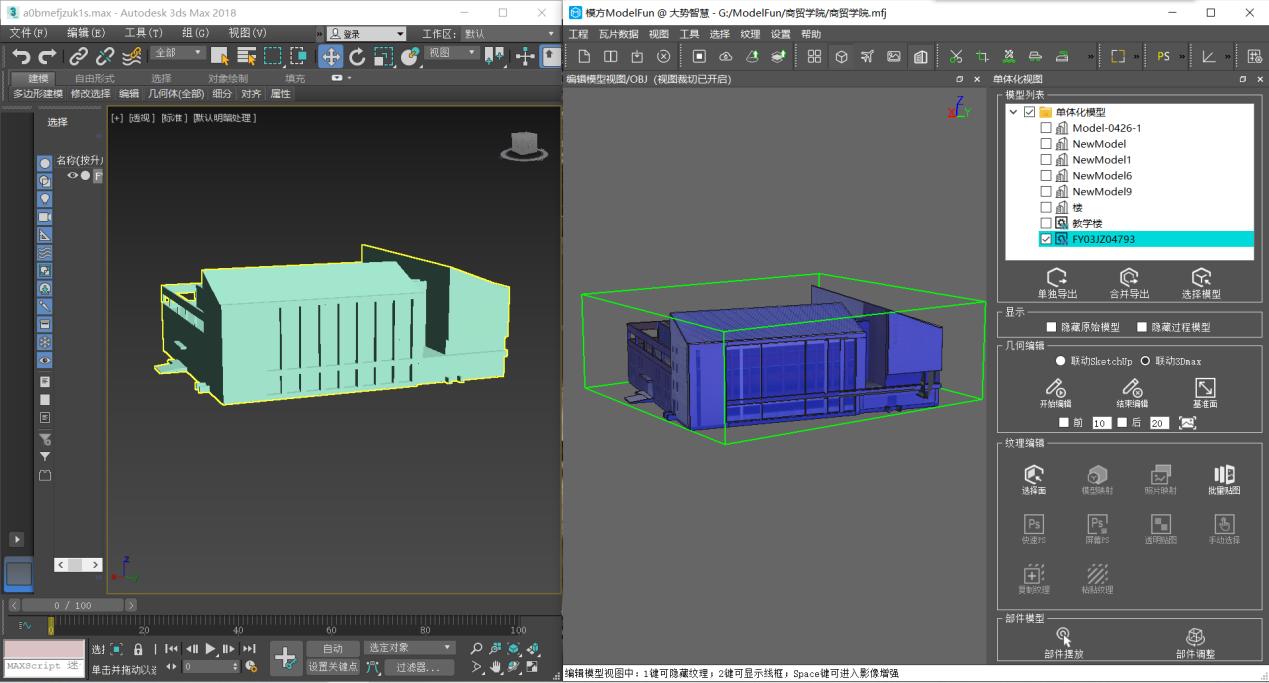Viewport: 1269px width, 683px height.
Task: Click the Undo arrow in 3ds Max toolbar
Action: tap(21, 57)
